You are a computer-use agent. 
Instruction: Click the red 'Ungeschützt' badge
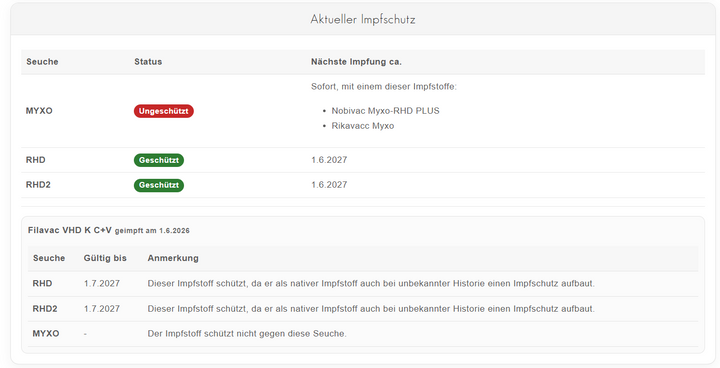click(163, 111)
